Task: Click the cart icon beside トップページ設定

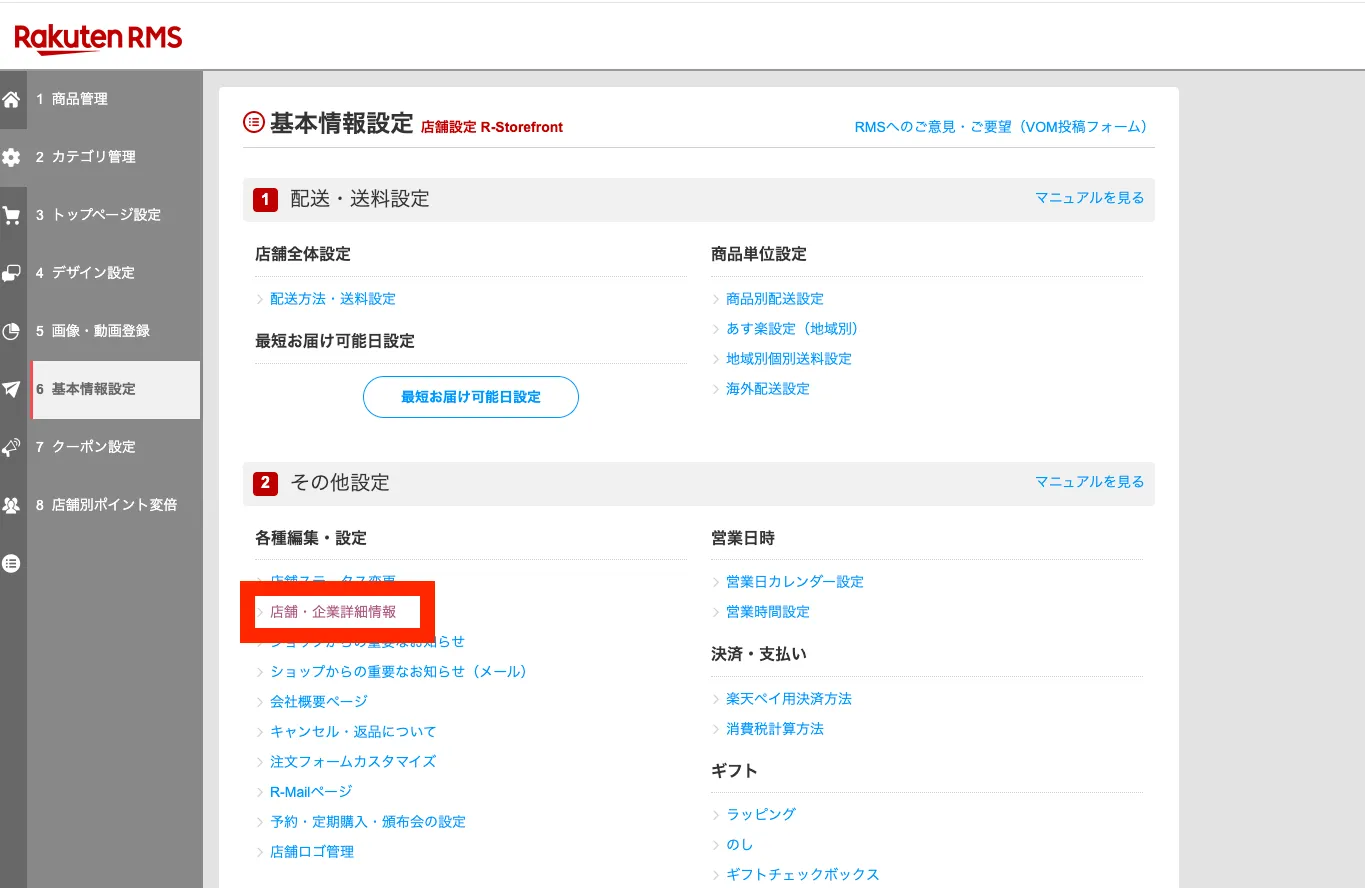Action: pos(11,215)
